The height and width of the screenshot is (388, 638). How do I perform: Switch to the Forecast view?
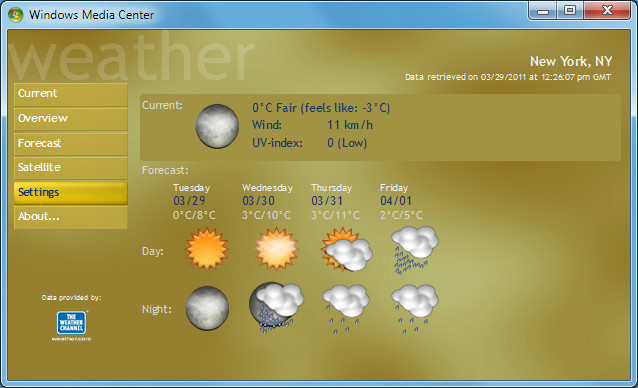[71, 144]
